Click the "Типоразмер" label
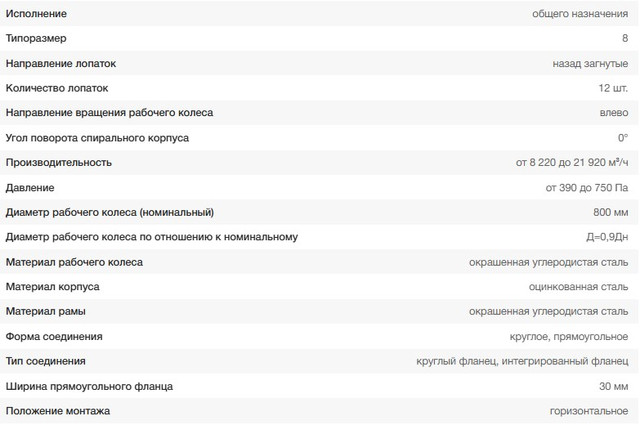 pos(38,39)
